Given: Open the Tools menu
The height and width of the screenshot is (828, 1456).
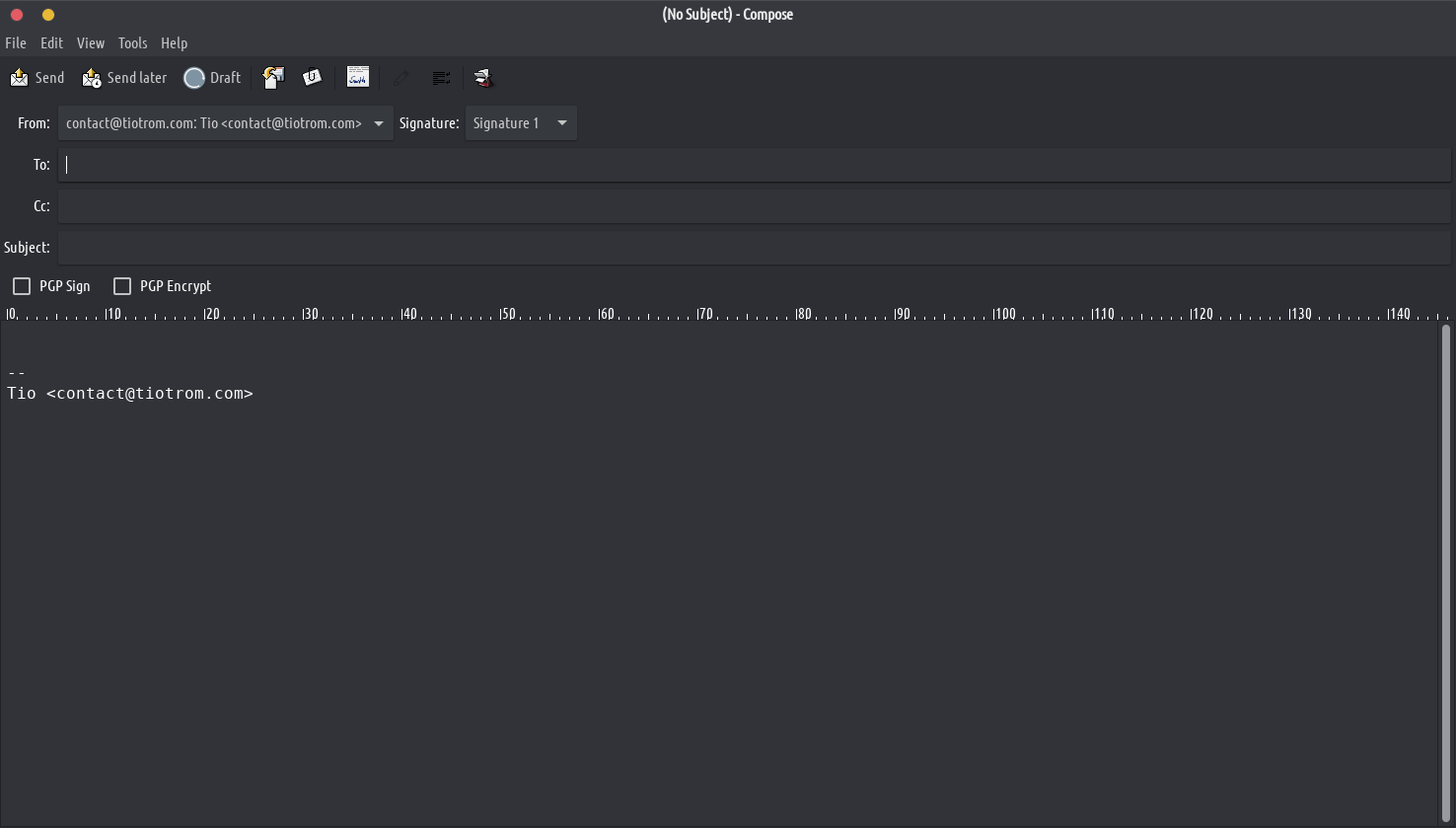Looking at the screenshot, I should click(132, 43).
